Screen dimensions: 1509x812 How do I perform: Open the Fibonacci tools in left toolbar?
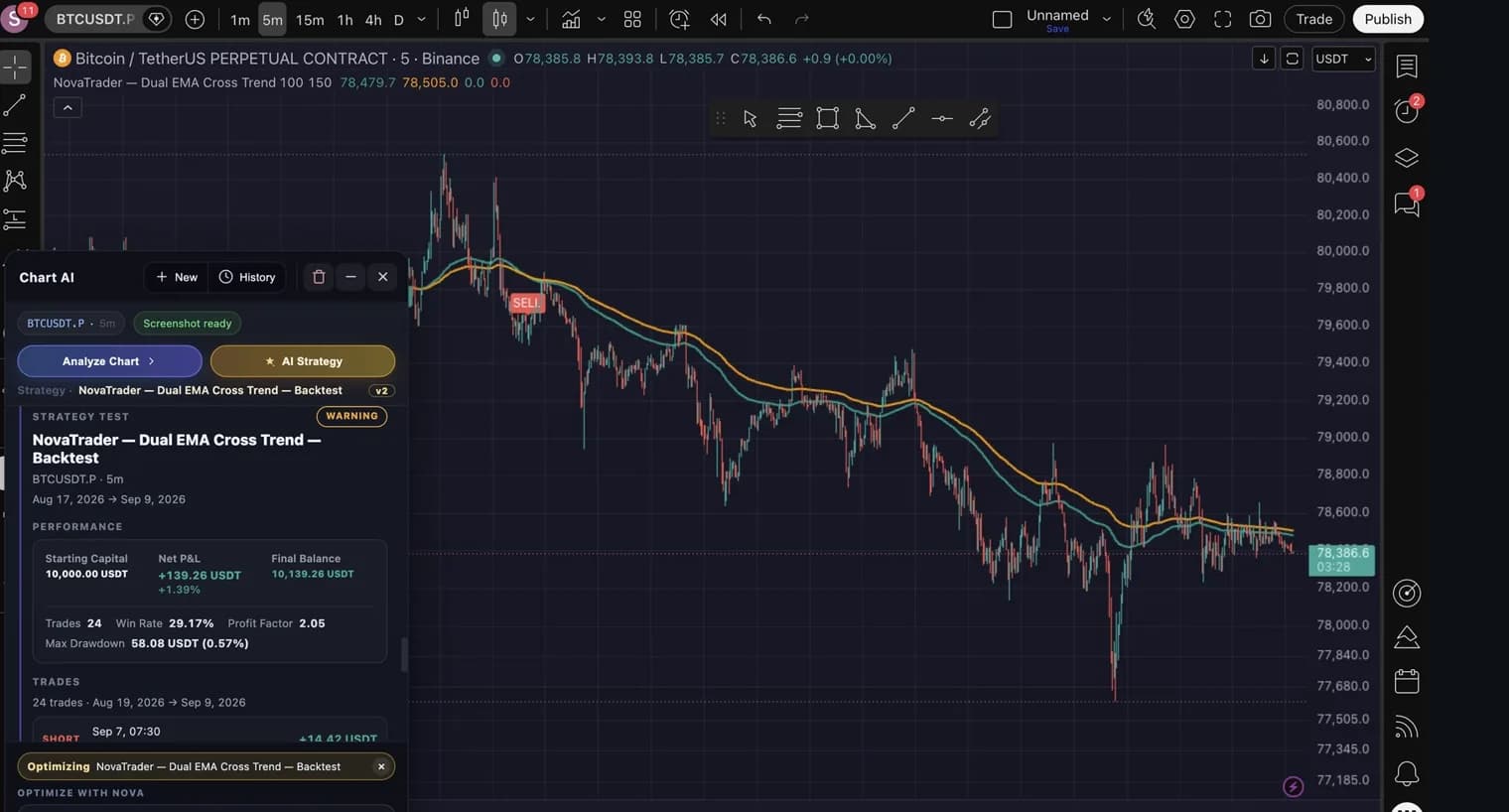click(x=15, y=143)
